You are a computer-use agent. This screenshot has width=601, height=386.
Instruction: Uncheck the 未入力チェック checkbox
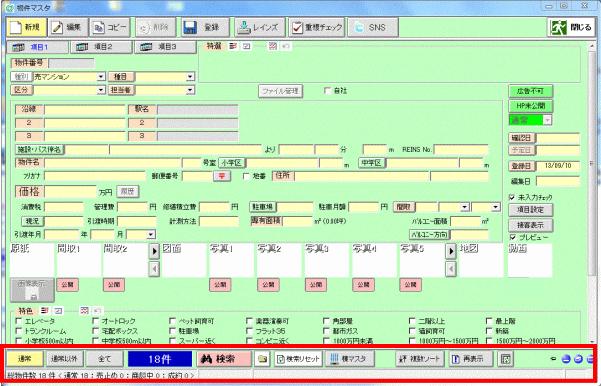click(512, 197)
